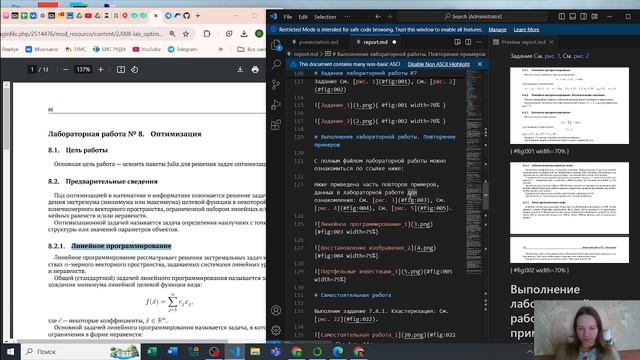Image resolution: width=640 pixels, height=360 pixels.
Task: Open all bookmarks folder in Chrome
Action: pos(251,49)
